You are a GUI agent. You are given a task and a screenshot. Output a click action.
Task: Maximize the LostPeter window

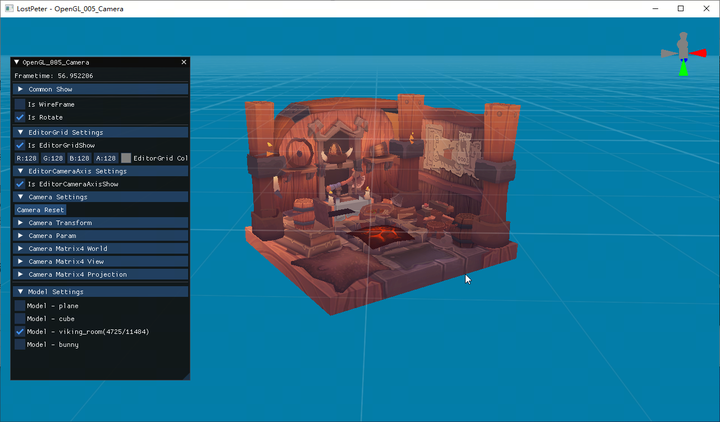(x=681, y=8)
